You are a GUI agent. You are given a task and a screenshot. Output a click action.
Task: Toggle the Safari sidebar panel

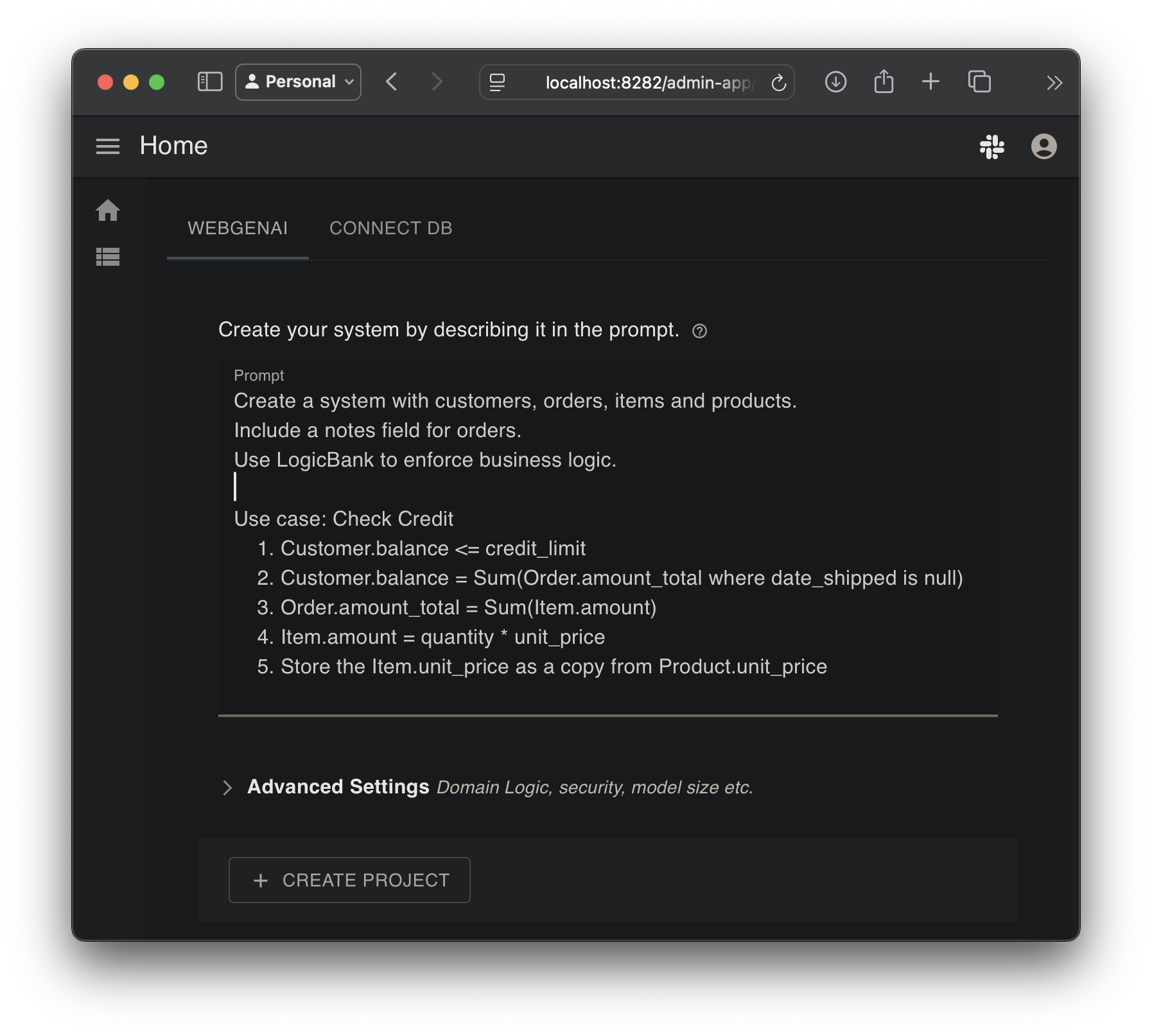point(210,82)
